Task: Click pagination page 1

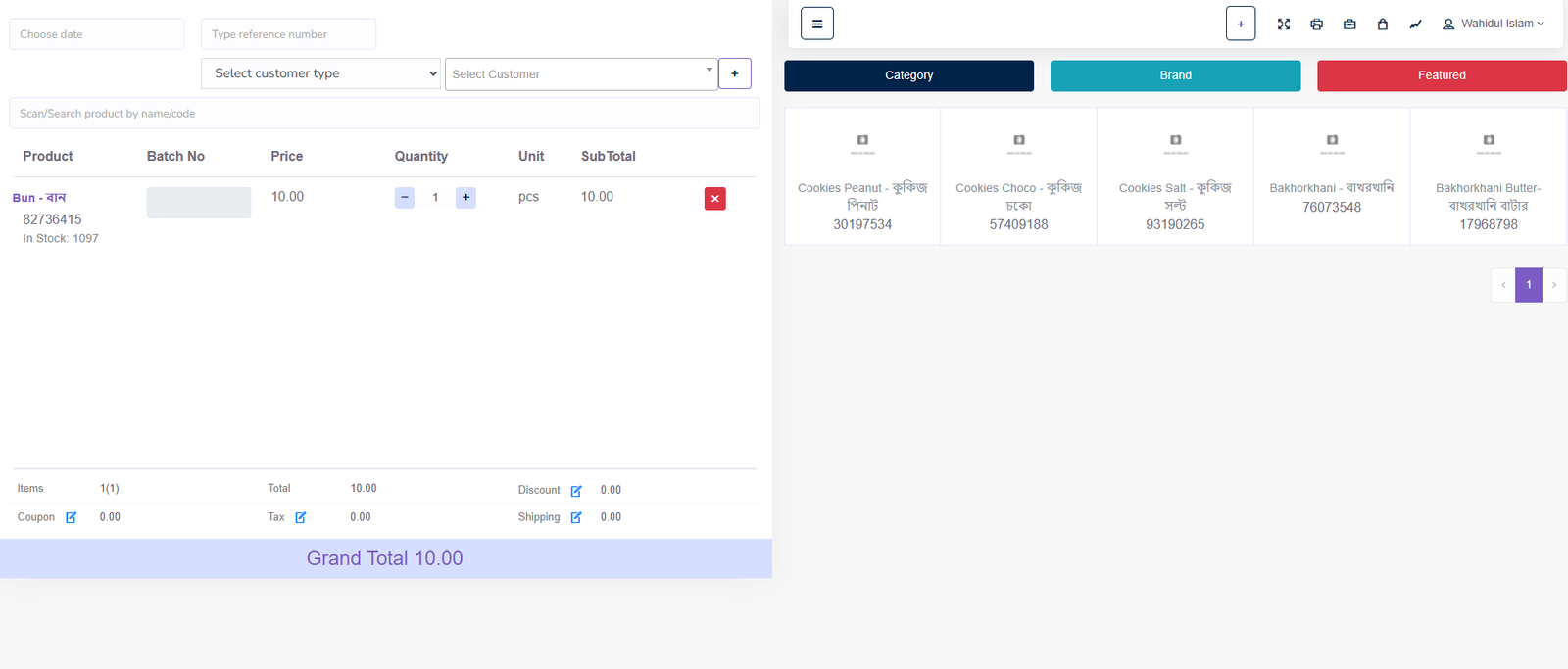Action: coord(1529,285)
